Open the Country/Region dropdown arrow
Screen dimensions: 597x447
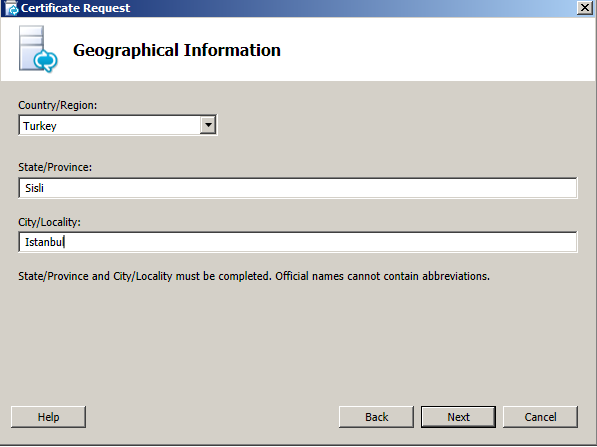tap(208, 125)
